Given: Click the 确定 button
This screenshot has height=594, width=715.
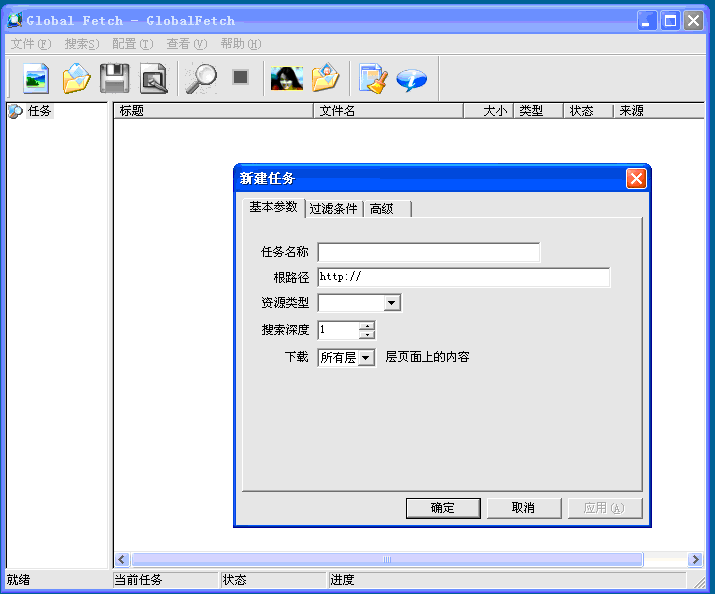Looking at the screenshot, I should click(443, 508).
